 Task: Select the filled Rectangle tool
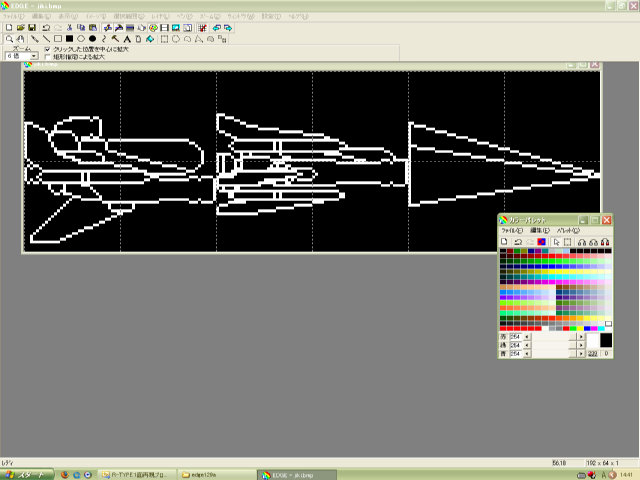[69, 39]
